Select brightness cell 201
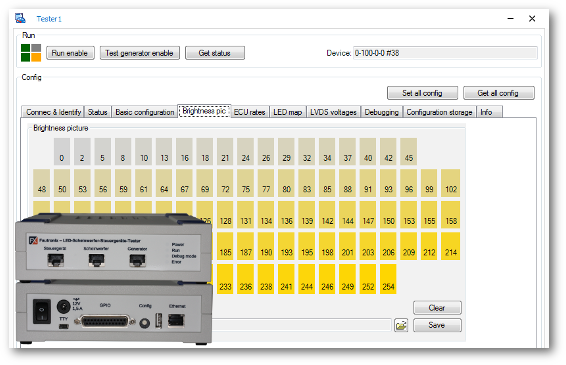566x365 pixels. pyautogui.click(x=347, y=246)
